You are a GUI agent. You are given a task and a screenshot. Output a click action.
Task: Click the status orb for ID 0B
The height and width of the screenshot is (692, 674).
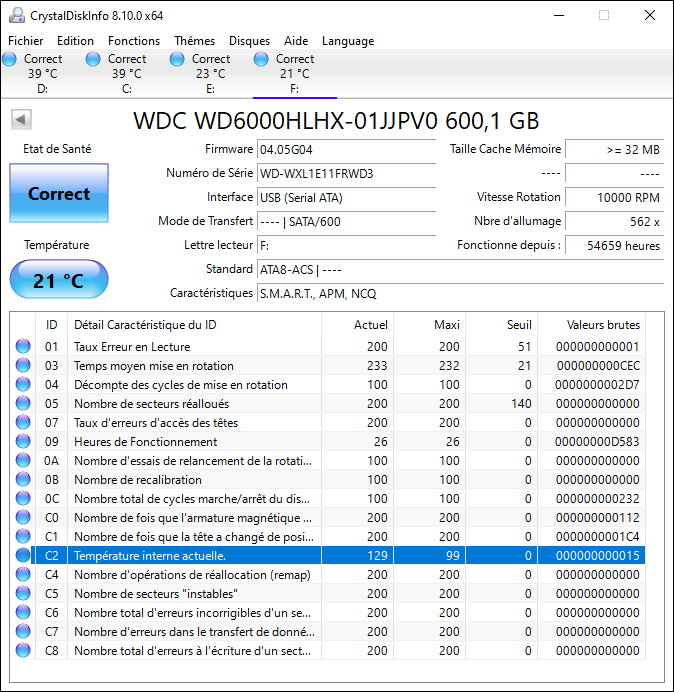coord(23,479)
